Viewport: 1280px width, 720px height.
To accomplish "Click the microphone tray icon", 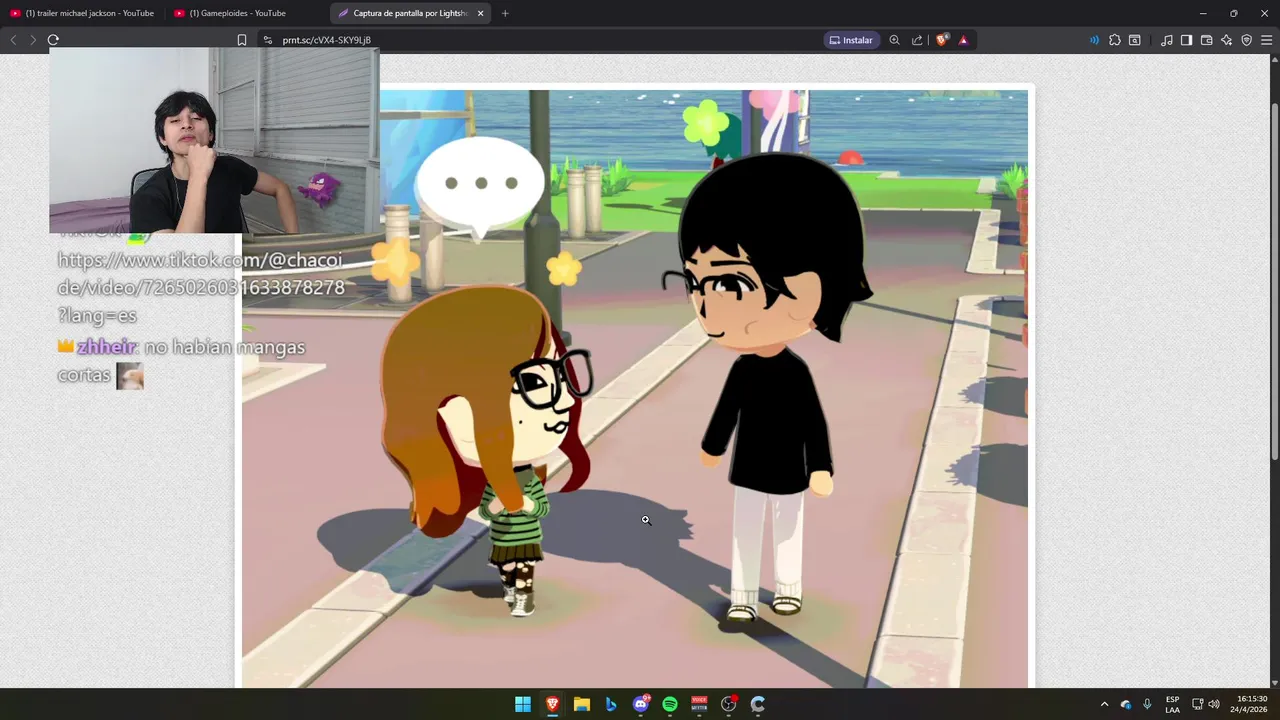I will pyautogui.click(x=1147, y=704).
